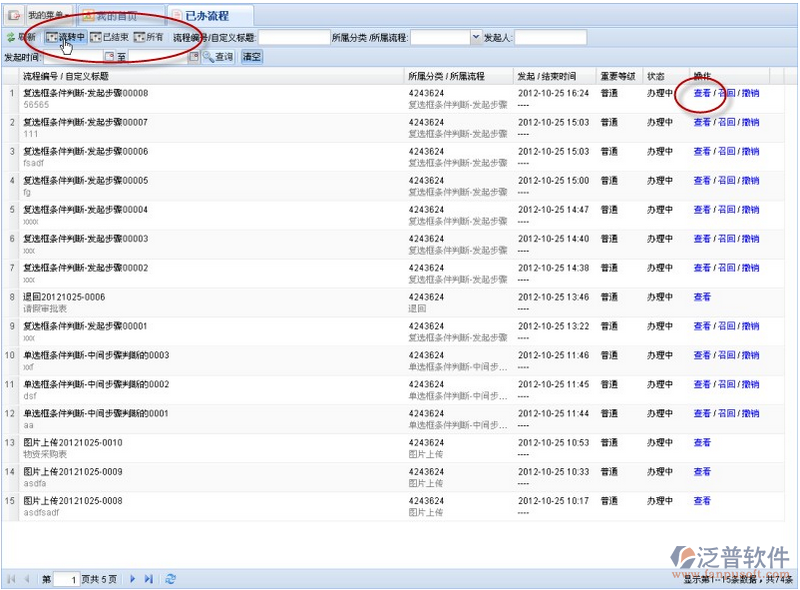Click the page number input box
This screenshot has width=800, height=590.
click(x=66, y=579)
